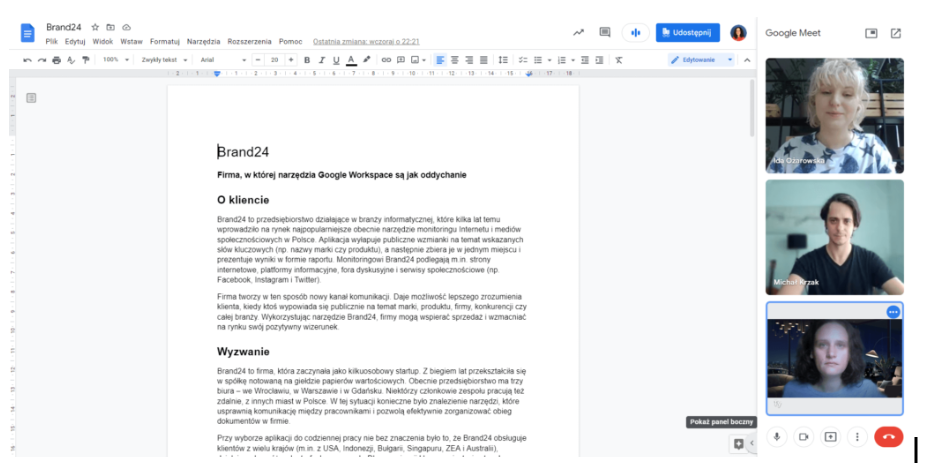Viewport: 930px width, 472px height.
Task: Open the Arial font dropdown
Action: (x=223, y=60)
